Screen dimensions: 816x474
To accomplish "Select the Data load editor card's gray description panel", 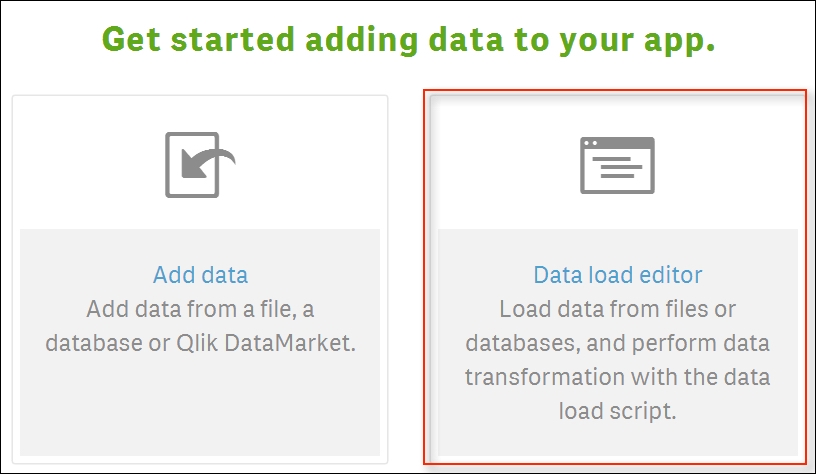I will click(x=618, y=342).
